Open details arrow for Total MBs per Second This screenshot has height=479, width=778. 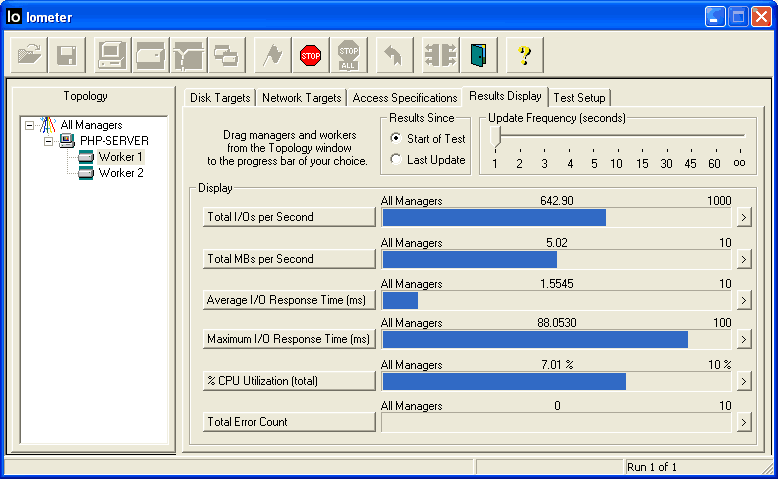(x=743, y=259)
